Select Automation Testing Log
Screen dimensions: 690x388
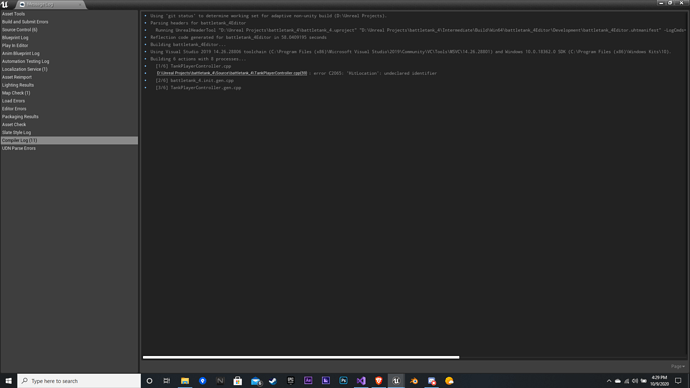(69, 62)
